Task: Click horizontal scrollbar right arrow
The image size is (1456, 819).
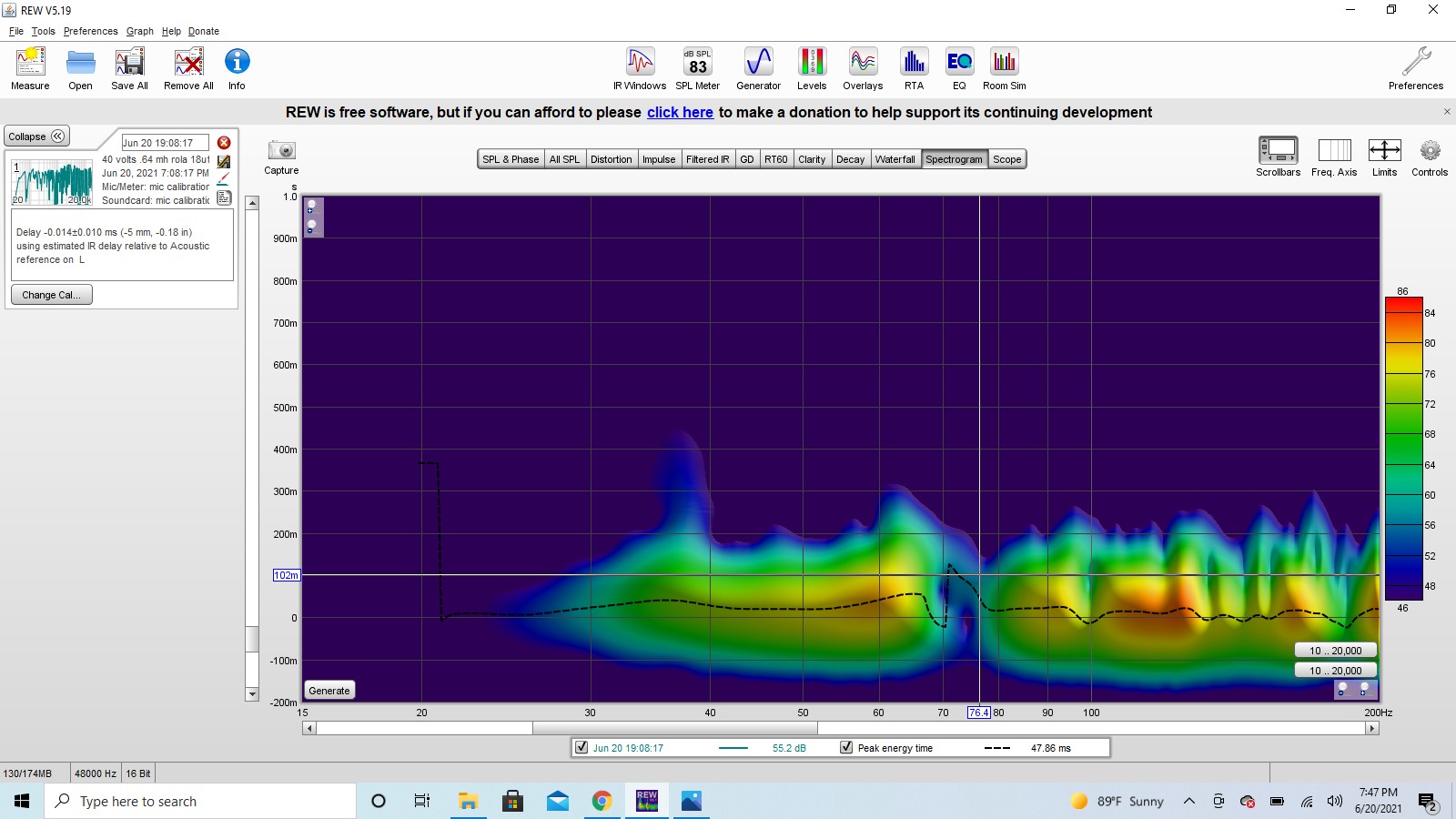Action: (x=1372, y=728)
